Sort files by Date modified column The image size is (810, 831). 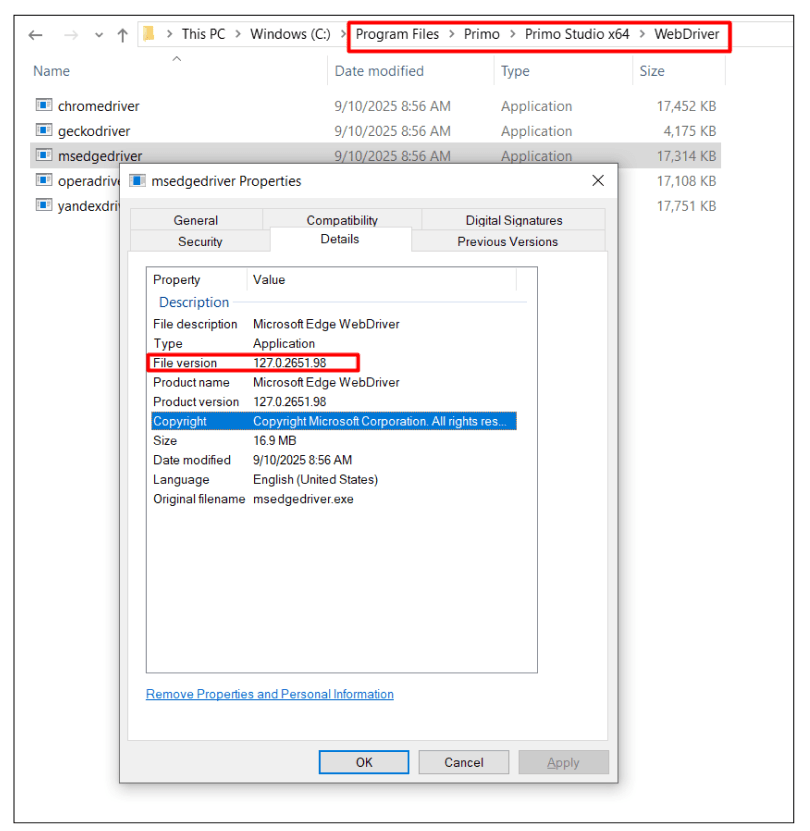[x=379, y=71]
